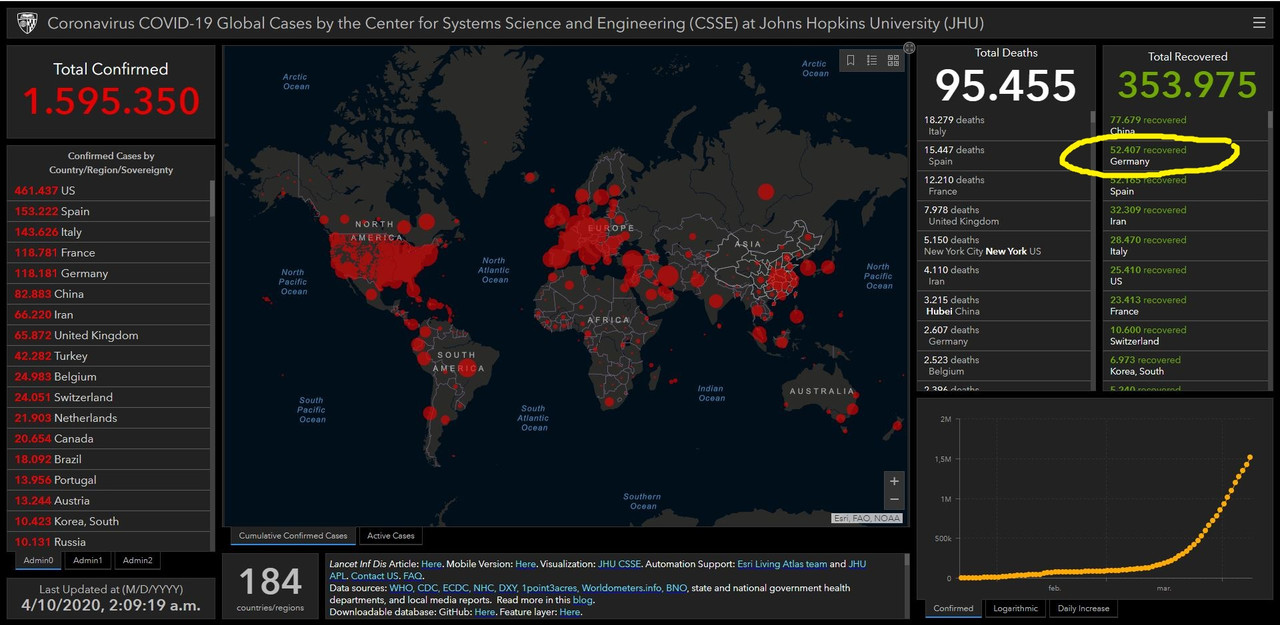This screenshot has height=625, width=1280.
Task: Select Portugal in confirmed cases list
Action: point(109,480)
